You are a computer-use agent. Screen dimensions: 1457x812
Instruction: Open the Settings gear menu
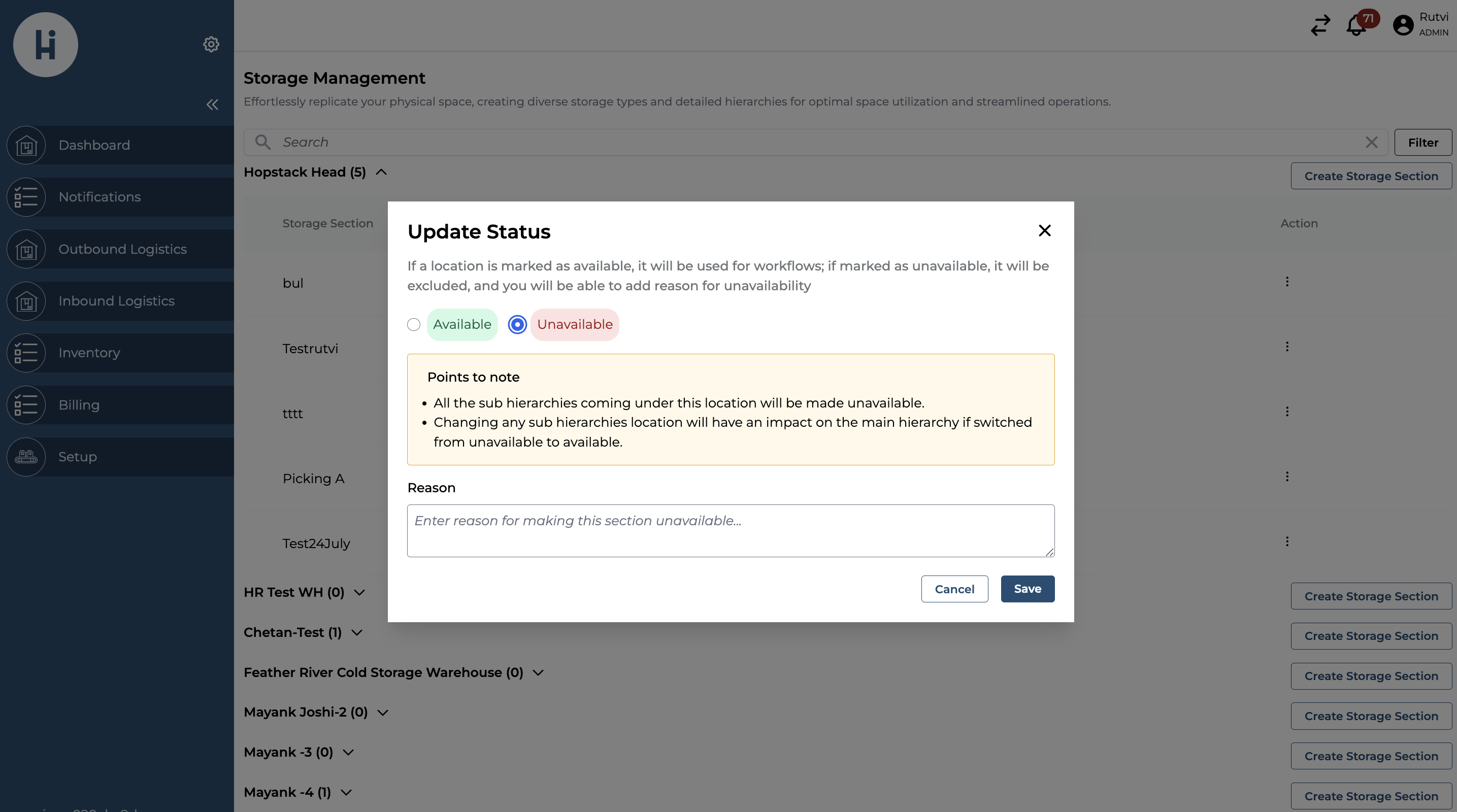tap(211, 44)
